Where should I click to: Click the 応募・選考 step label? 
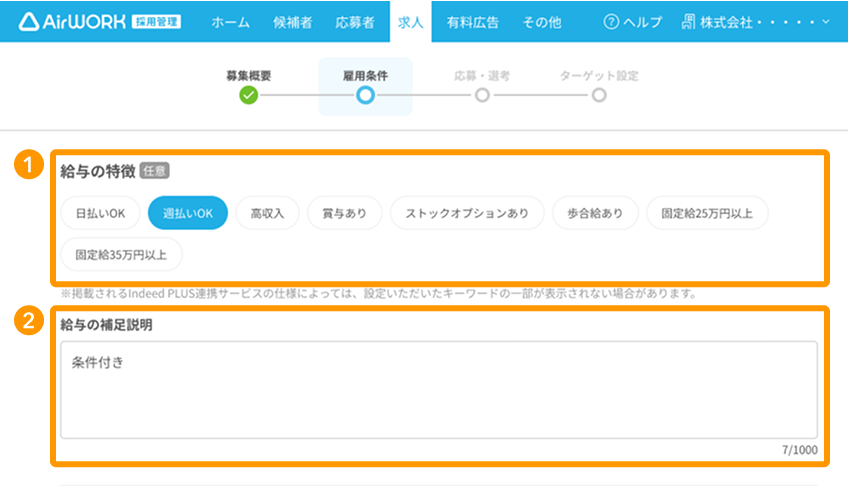(482, 76)
